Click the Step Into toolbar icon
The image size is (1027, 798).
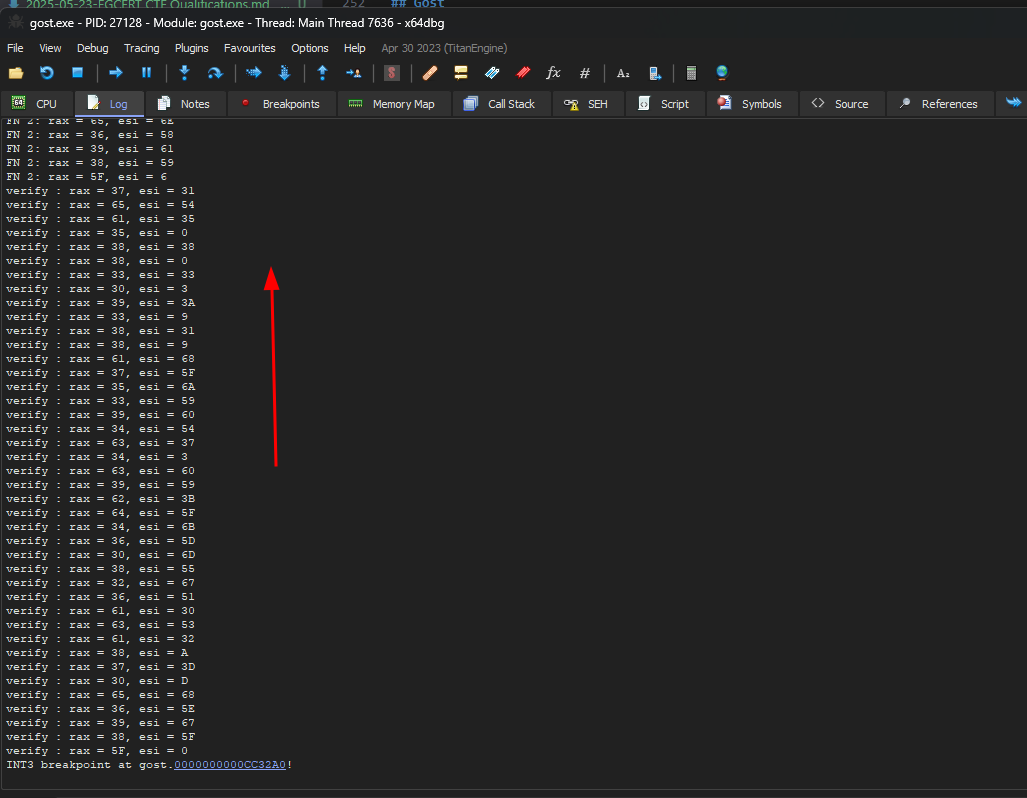184,73
